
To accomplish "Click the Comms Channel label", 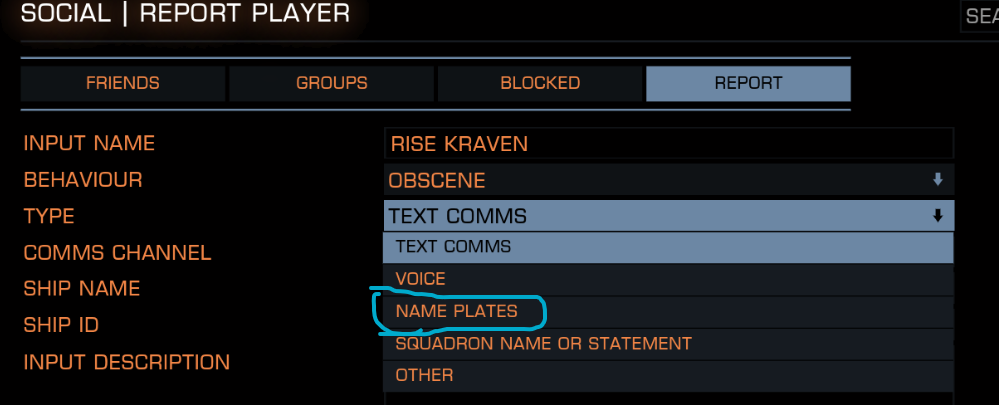I will pos(117,253).
